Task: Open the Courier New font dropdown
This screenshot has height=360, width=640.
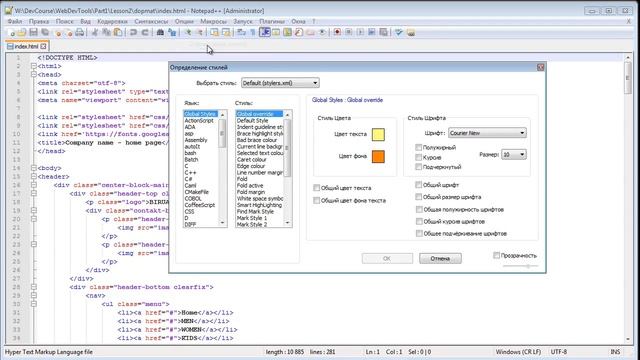Action: point(487,133)
